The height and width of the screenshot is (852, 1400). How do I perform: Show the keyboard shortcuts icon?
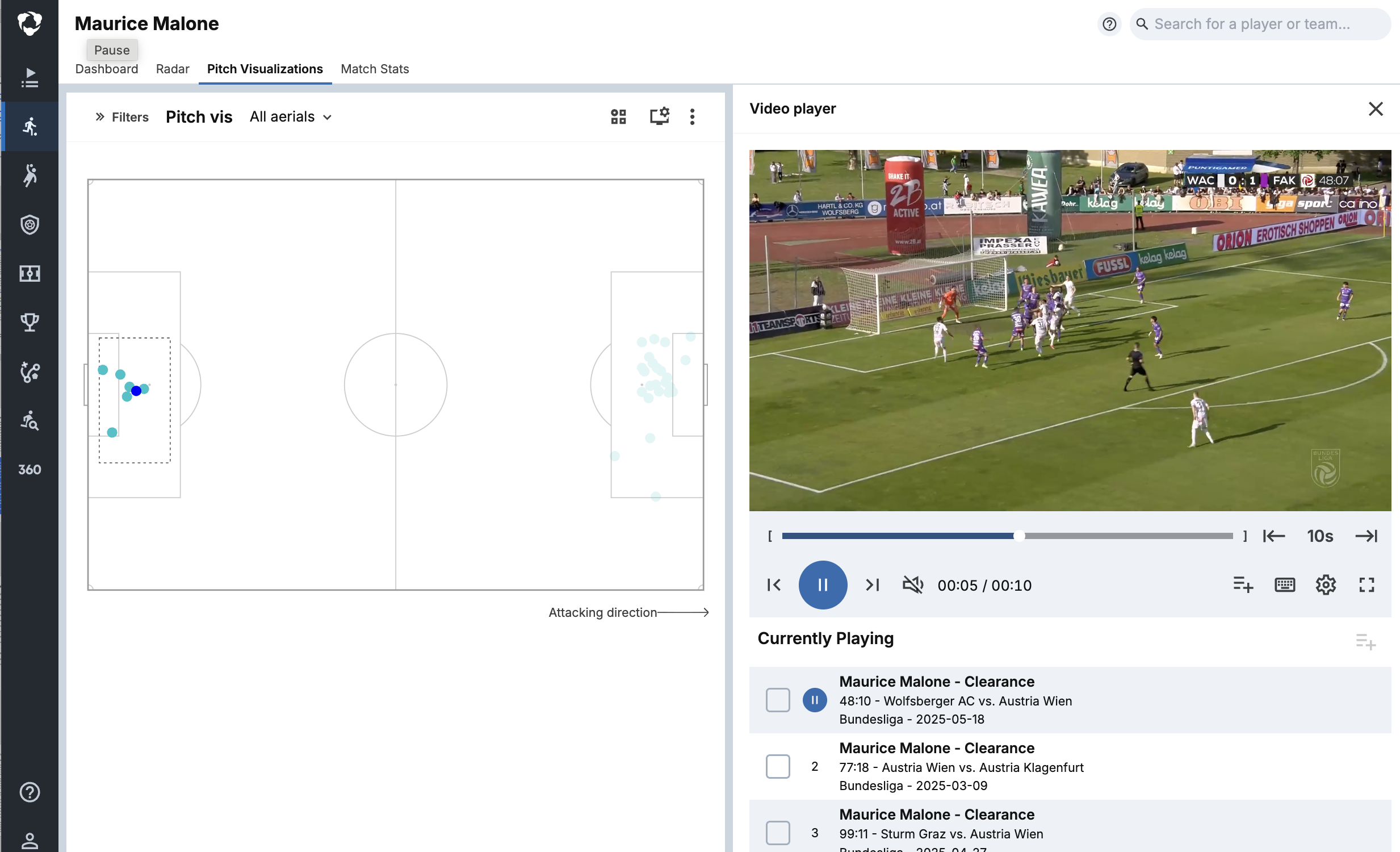click(x=1285, y=585)
